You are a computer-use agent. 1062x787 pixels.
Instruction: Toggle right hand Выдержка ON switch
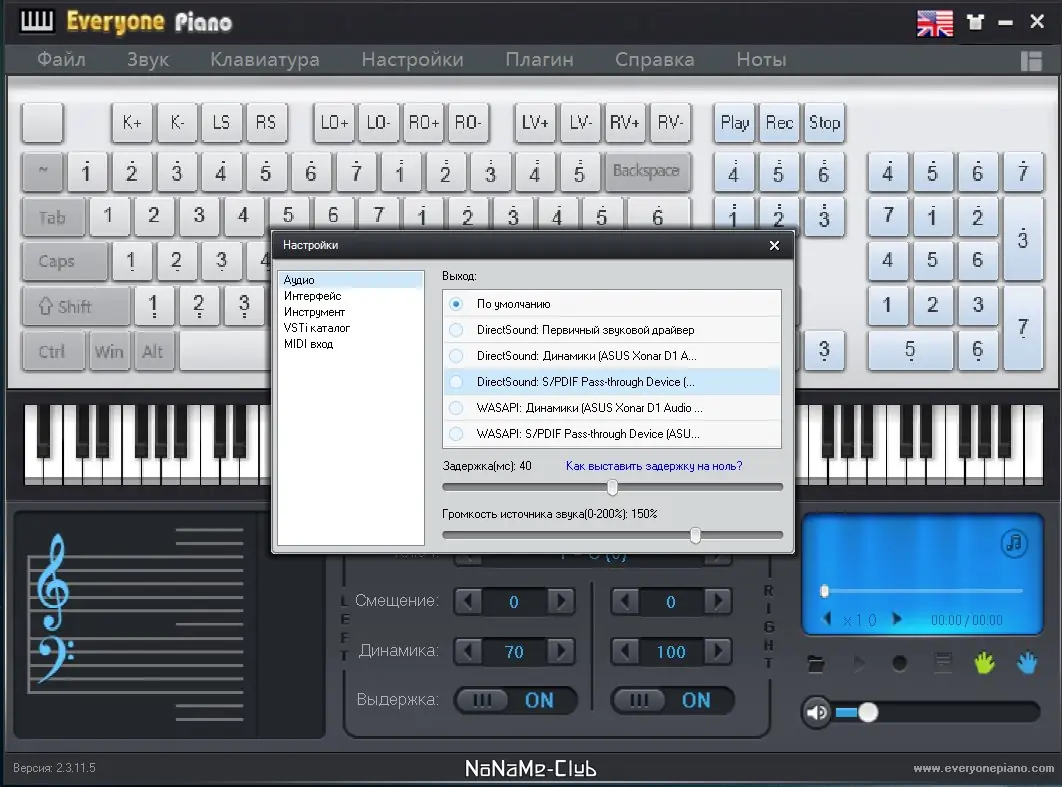point(673,700)
